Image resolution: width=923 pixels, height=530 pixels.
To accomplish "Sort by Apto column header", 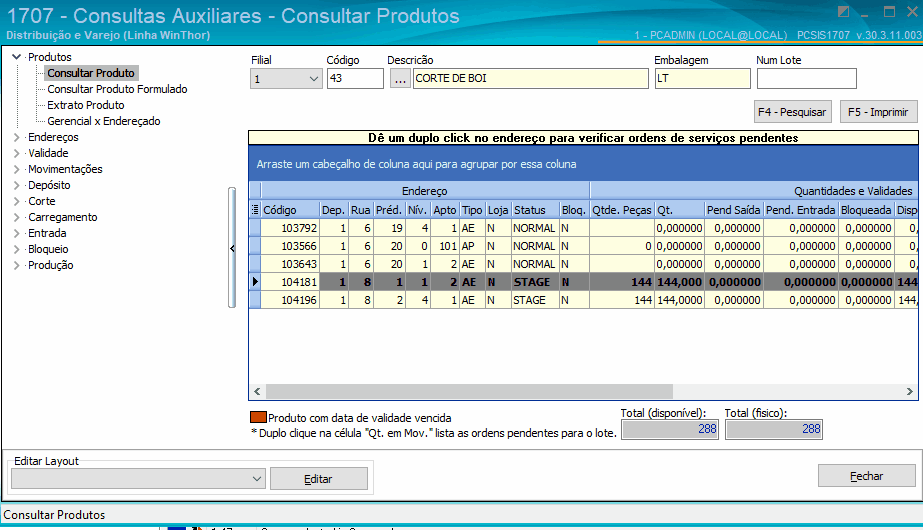I will coord(444,210).
